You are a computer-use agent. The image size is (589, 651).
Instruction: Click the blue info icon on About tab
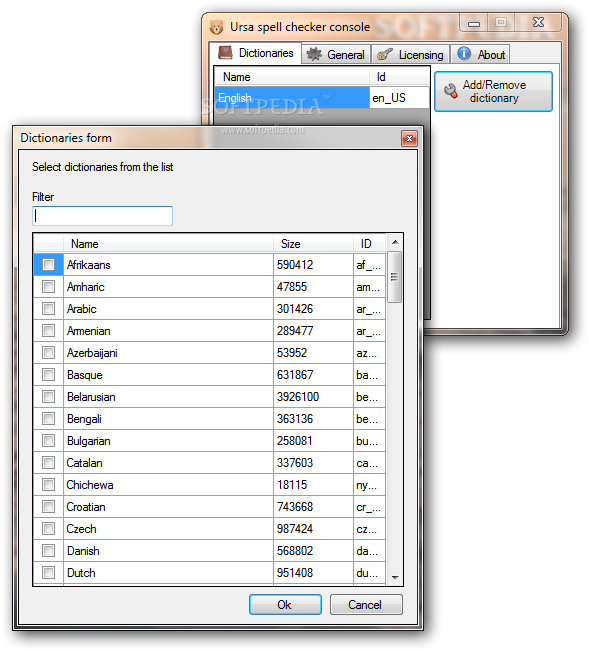pos(464,54)
